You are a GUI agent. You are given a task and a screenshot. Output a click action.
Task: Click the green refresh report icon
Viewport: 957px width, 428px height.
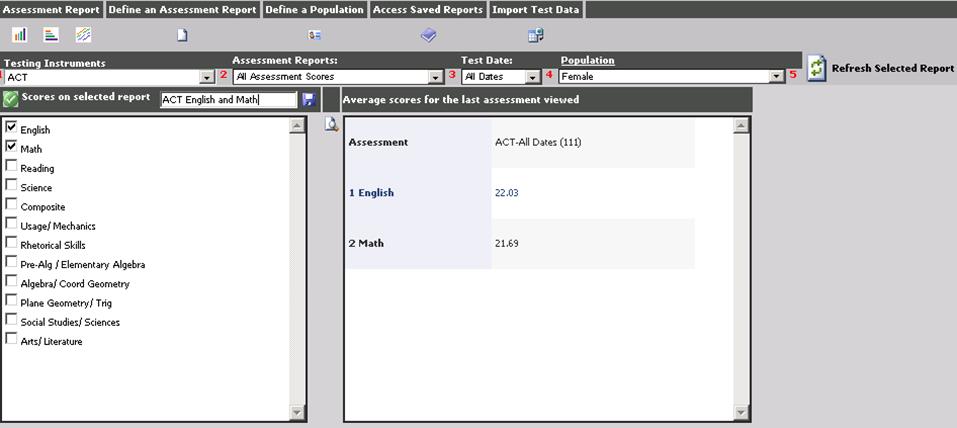tap(817, 68)
